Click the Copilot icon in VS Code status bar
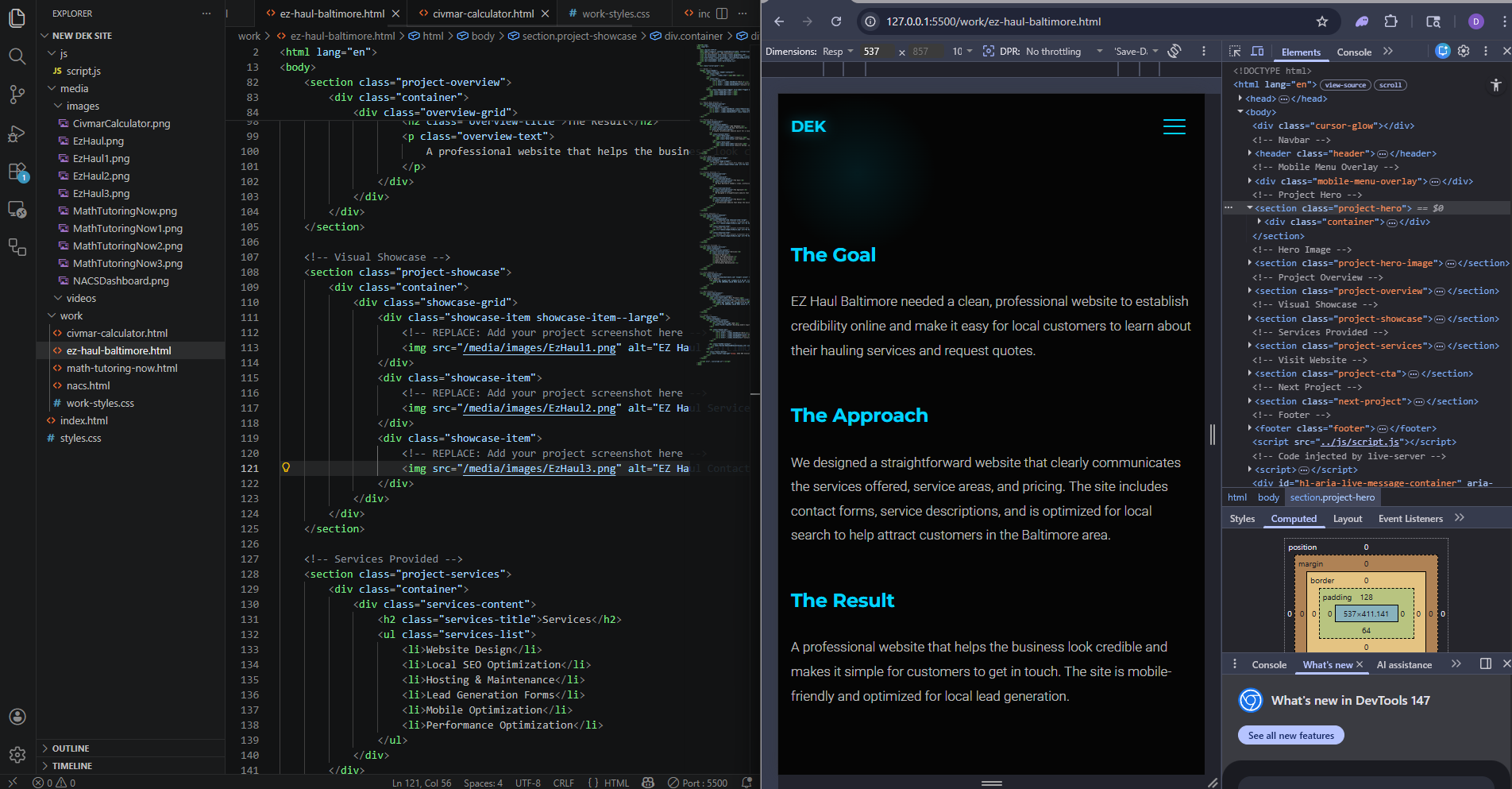The height and width of the screenshot is (789, 1512). [648, 783]
